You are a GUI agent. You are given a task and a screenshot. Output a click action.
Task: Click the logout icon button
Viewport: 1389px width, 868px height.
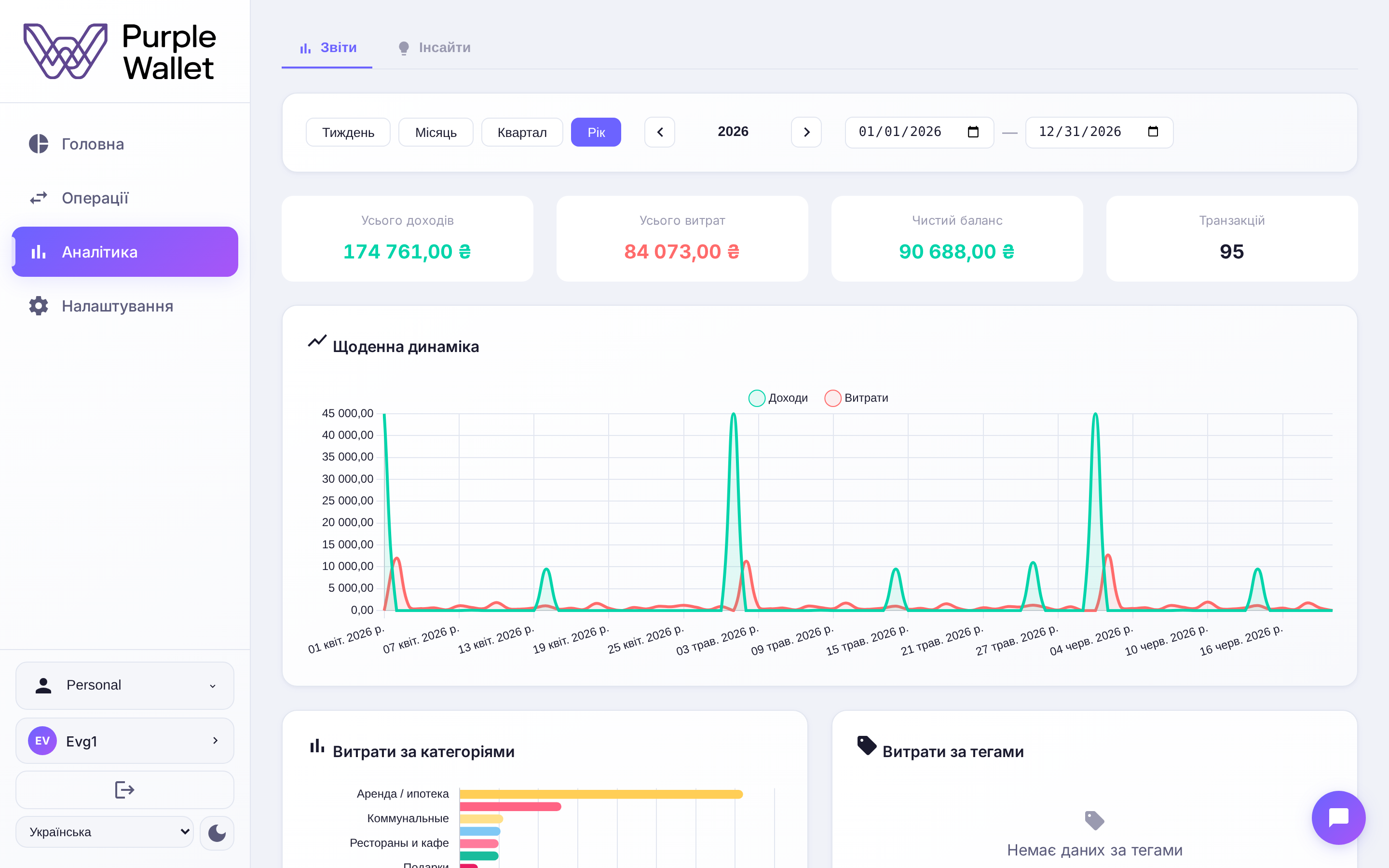pos(124,789)
